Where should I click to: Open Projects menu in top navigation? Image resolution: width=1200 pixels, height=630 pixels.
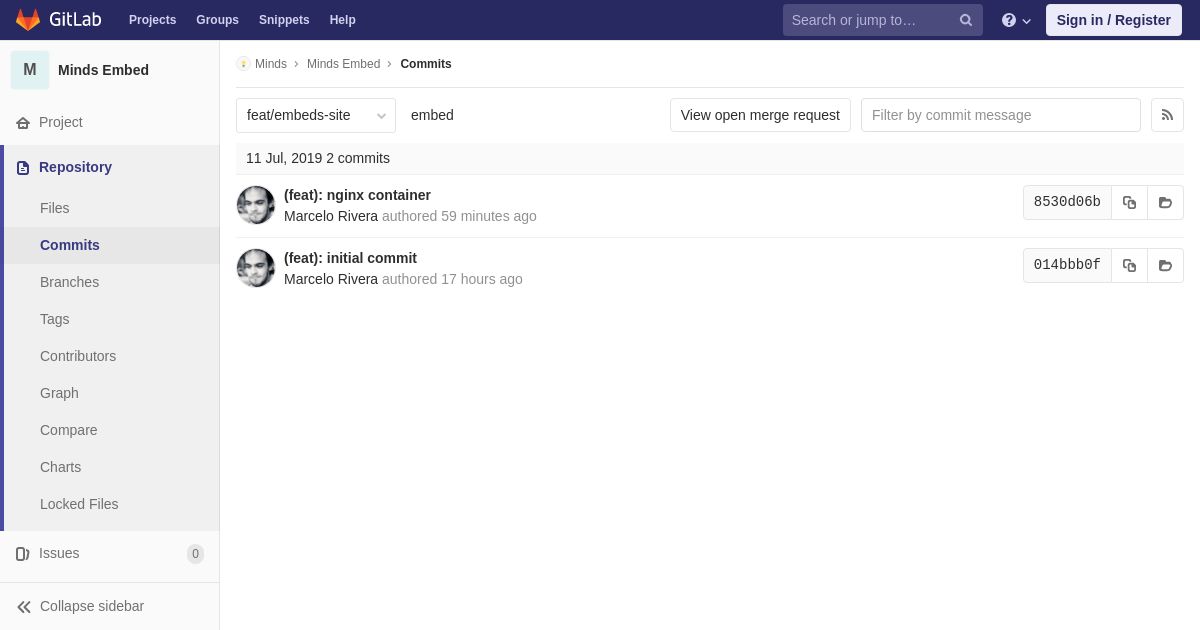coord(152,20)
